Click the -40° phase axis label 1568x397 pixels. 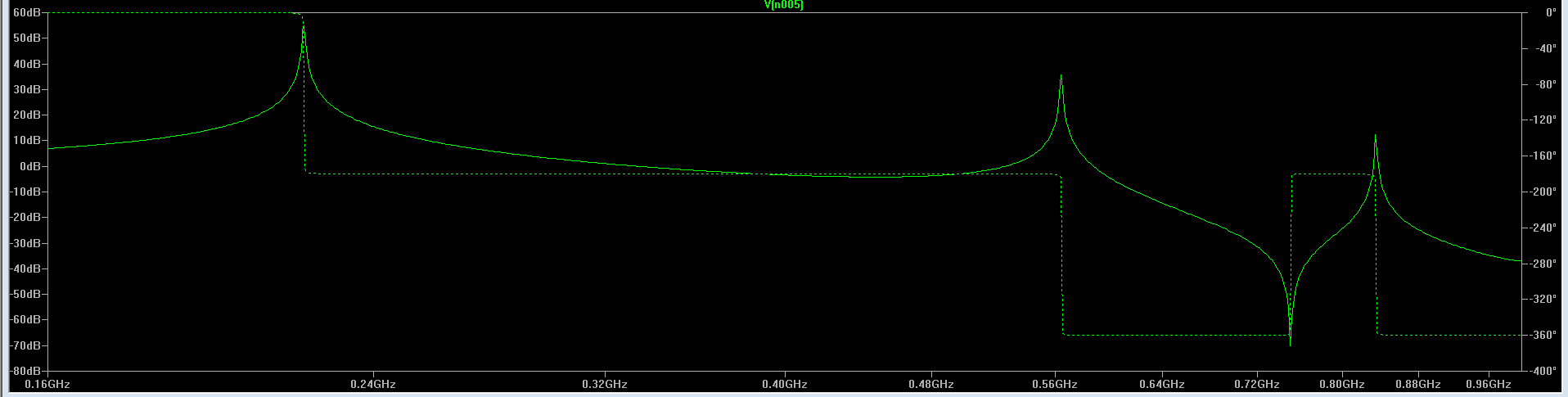(x=1545, y=49)
